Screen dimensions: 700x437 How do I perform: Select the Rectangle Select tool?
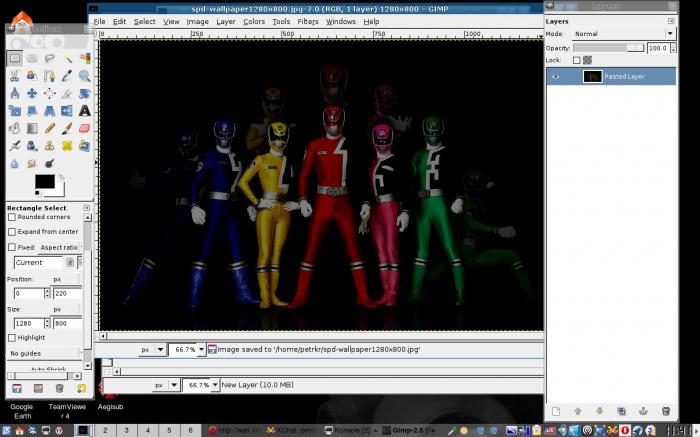click(15, 58)
